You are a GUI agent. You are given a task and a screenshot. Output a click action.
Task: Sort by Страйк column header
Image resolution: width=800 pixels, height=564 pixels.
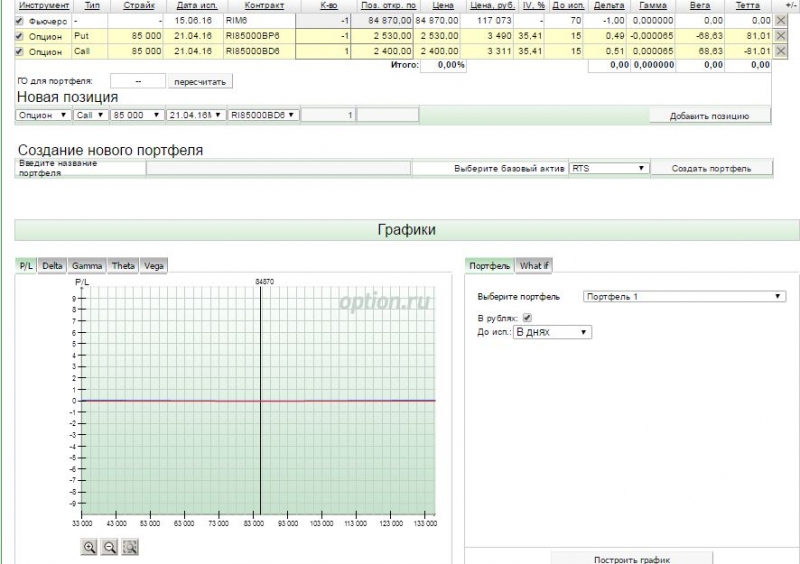click(x=139, y=5)
